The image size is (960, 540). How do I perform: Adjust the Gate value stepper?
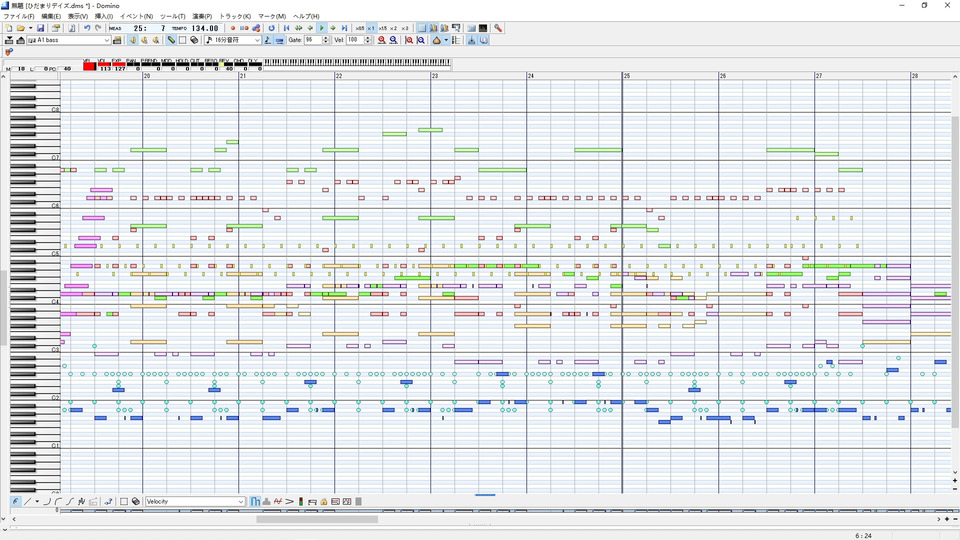click(x=326, y=40)
